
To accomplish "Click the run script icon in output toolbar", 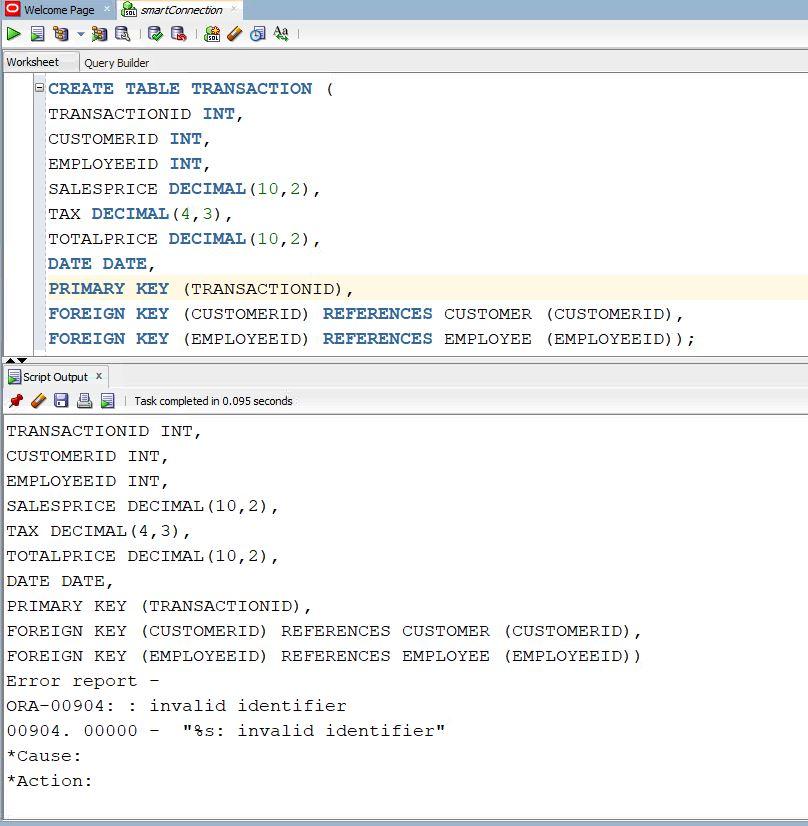I will (107, 401).
